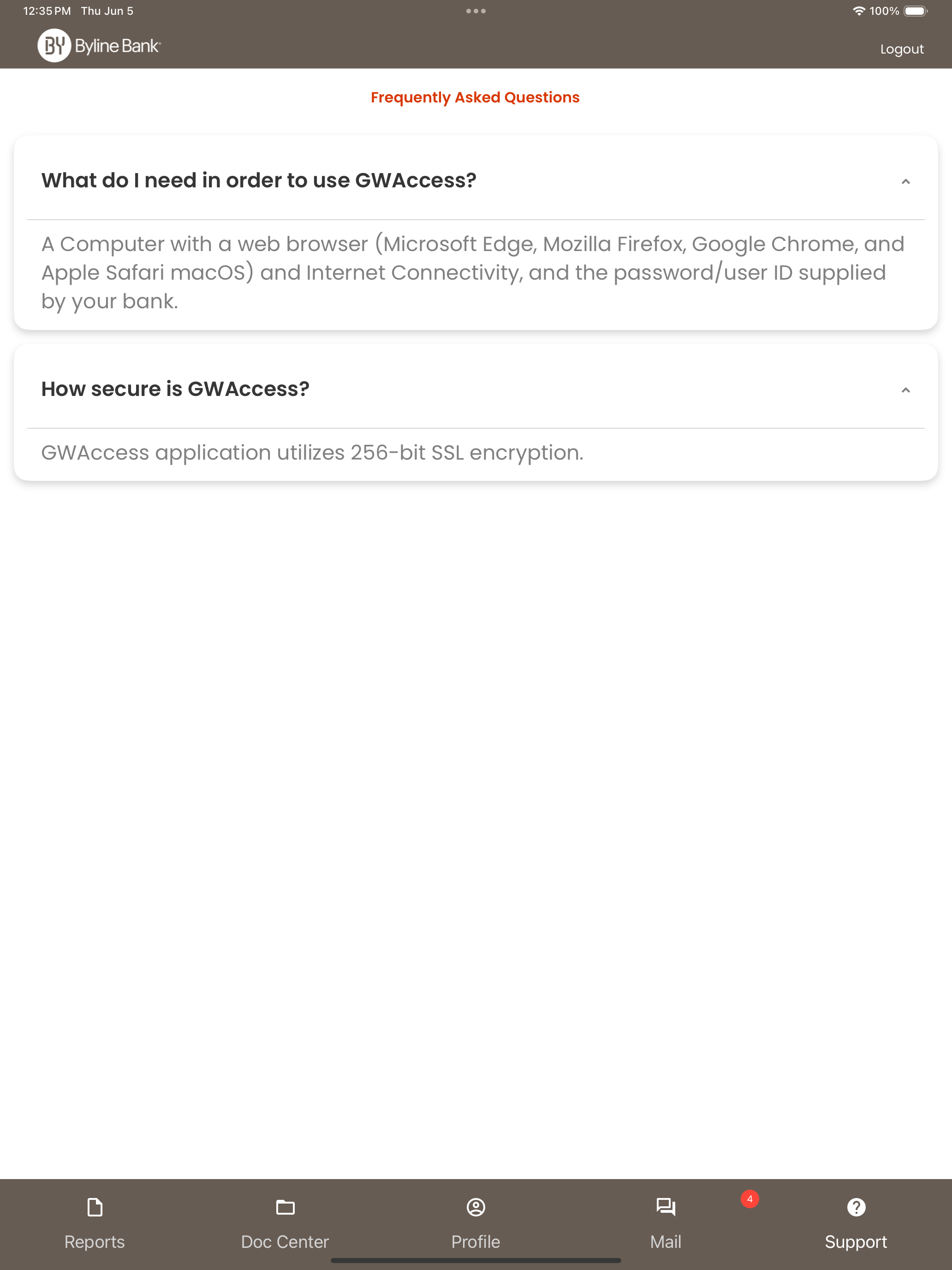Viewport: 952px width, 1270px height.
Task: Toggle the 'What do I need' question header
Action: 476,180
